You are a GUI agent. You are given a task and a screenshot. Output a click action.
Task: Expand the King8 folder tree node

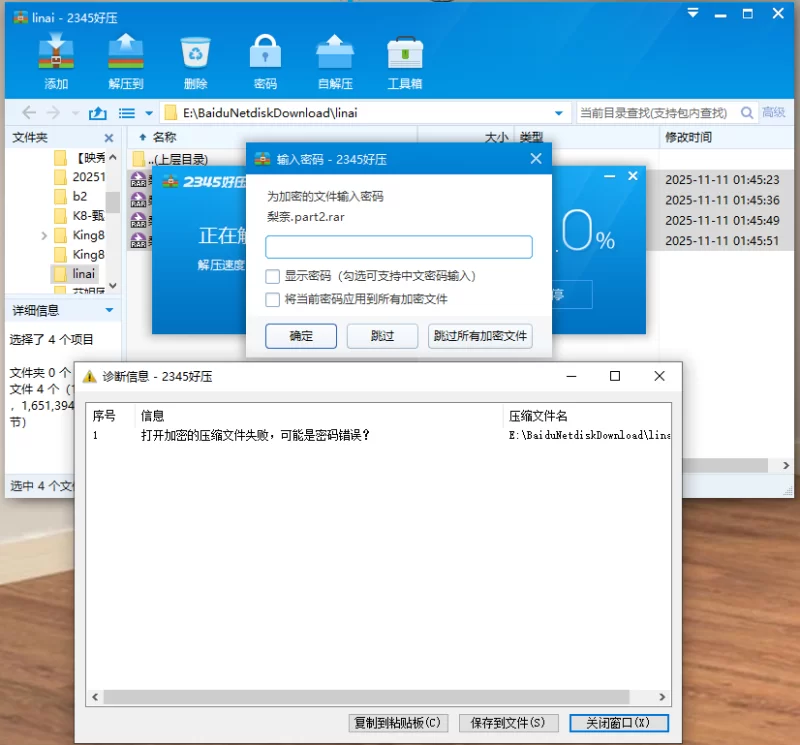(x=44, y=236)
